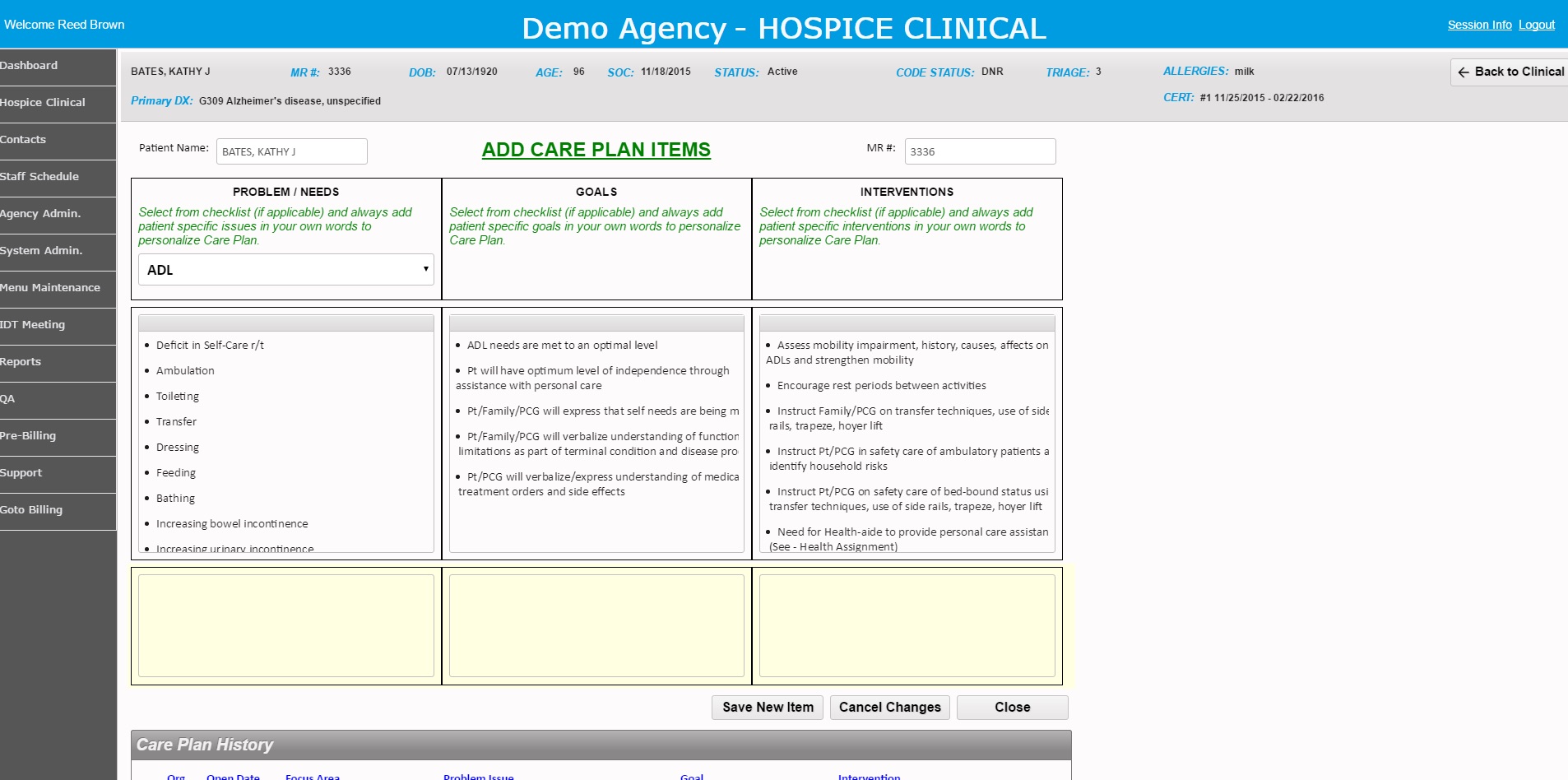Select 'Deficit in Self-Care r/t' problem
The height and width of the screenshot is (780, 1568).
pyautogui.click(x=210, y=346)
